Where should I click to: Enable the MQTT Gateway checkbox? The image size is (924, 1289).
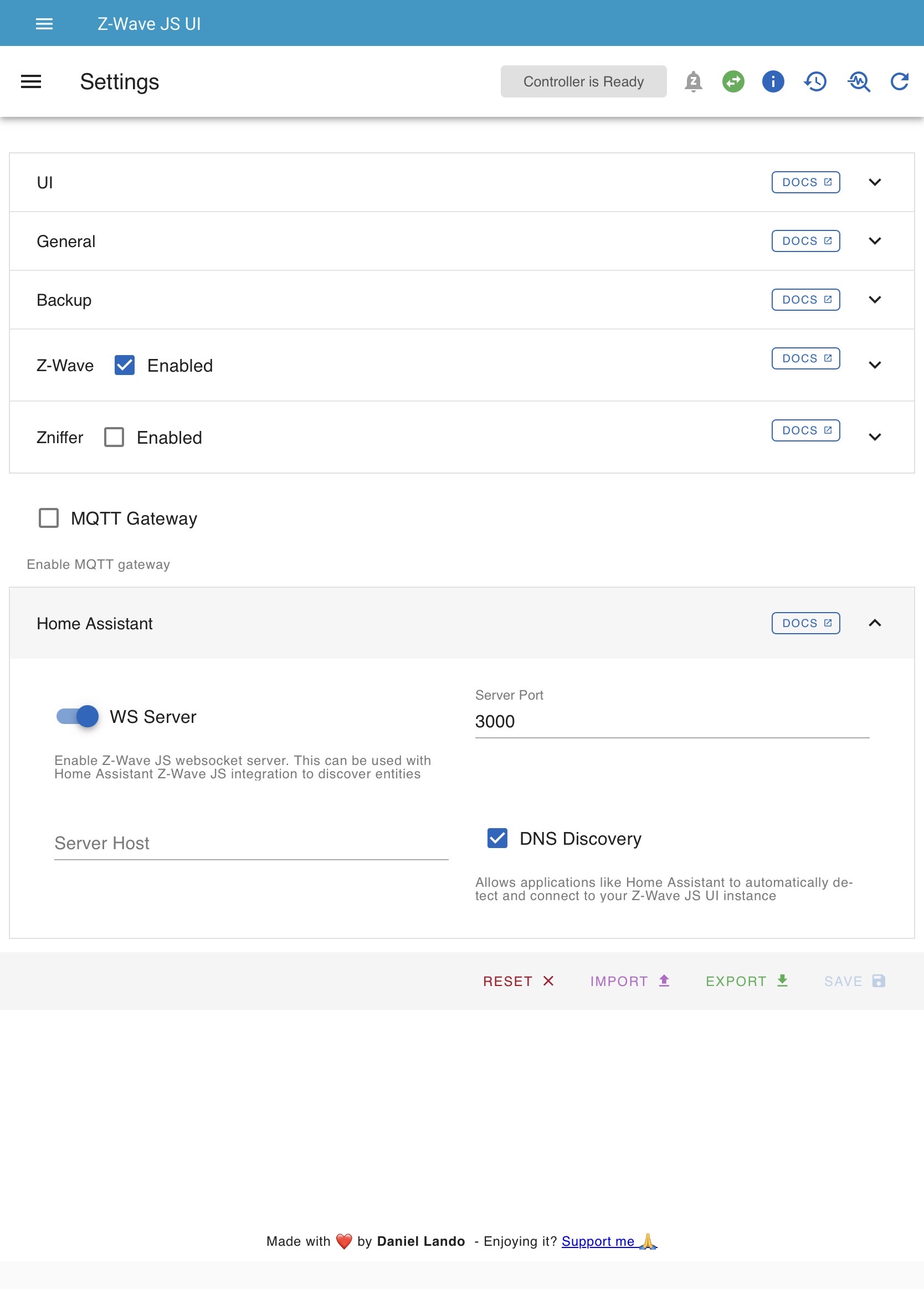pos(49,518)
